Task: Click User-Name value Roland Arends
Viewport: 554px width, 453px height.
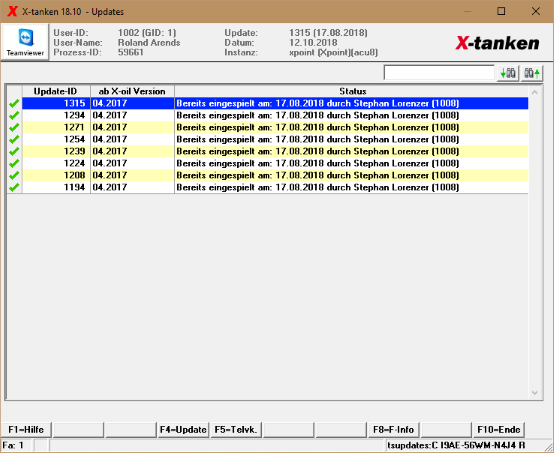Action: 149,43
